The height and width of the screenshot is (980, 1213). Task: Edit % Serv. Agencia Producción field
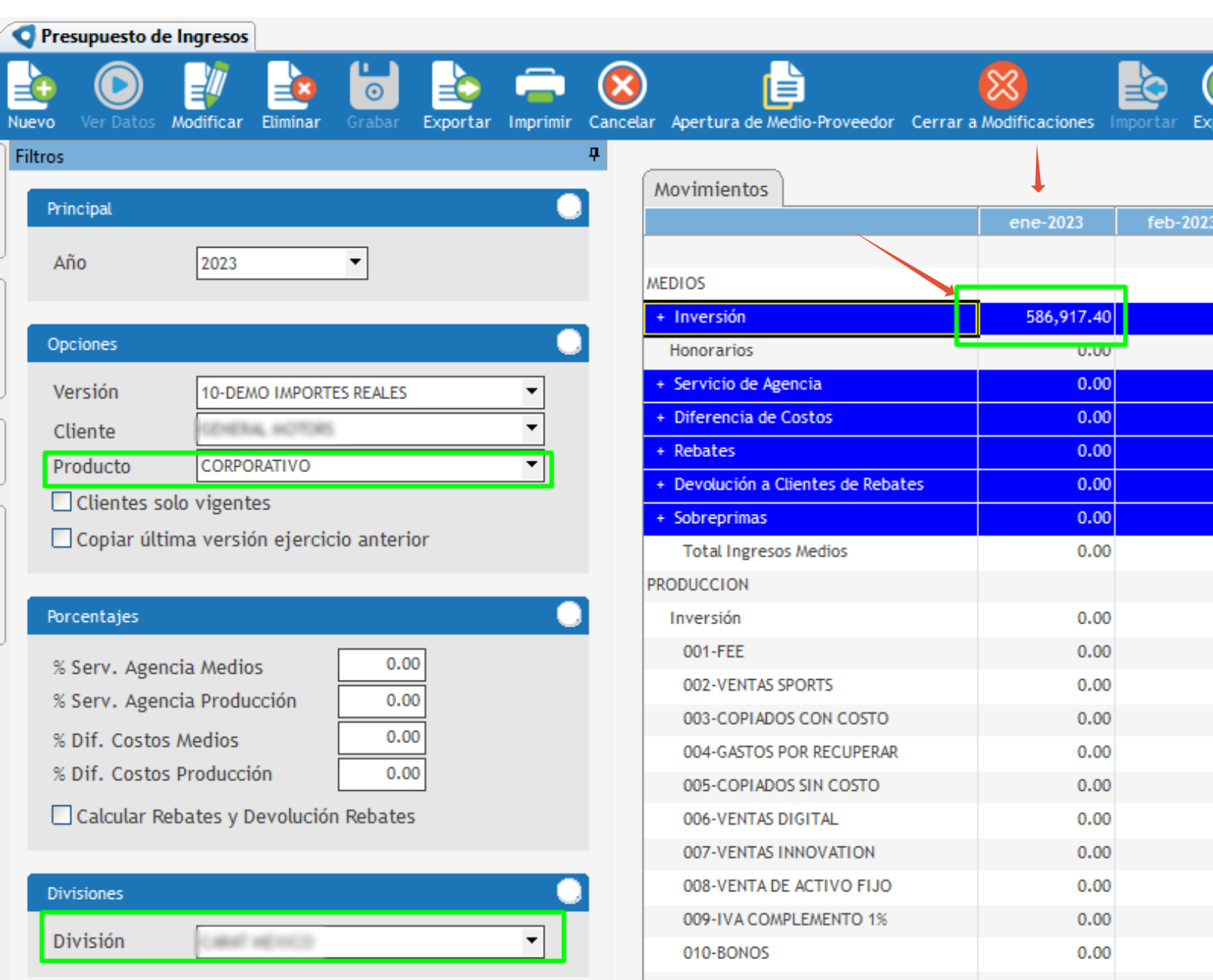point(382,701)
